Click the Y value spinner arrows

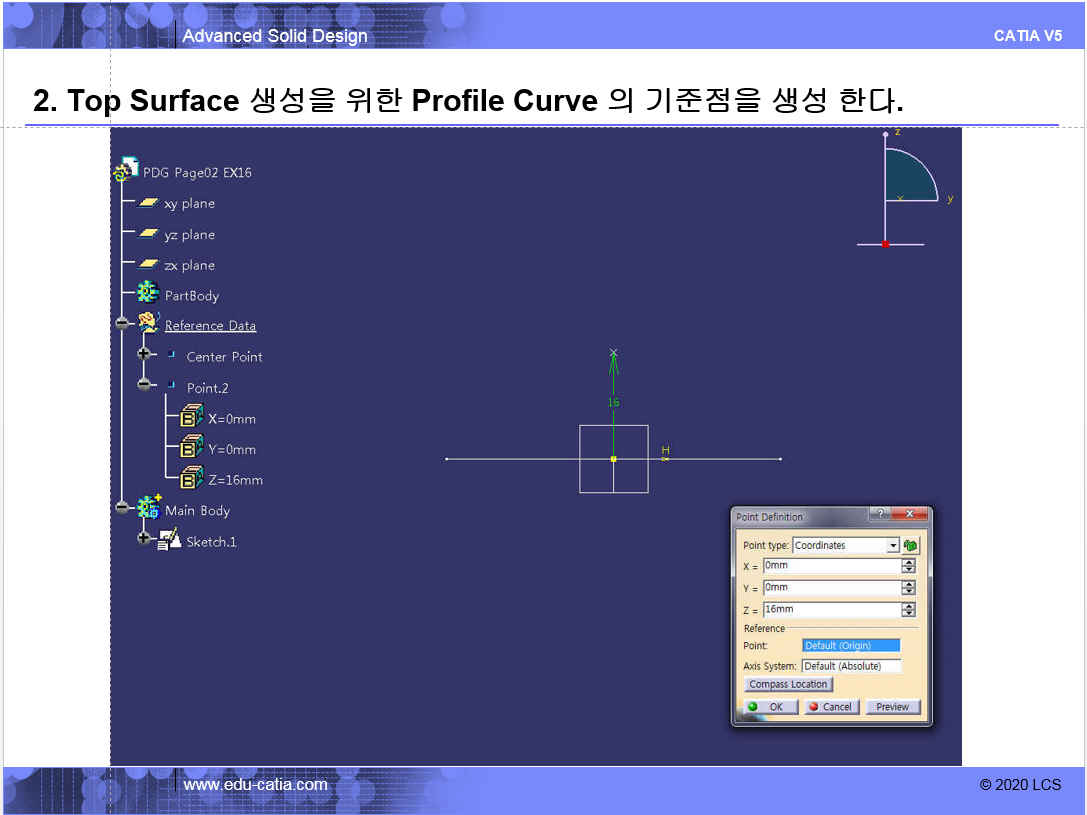point(908,588)
